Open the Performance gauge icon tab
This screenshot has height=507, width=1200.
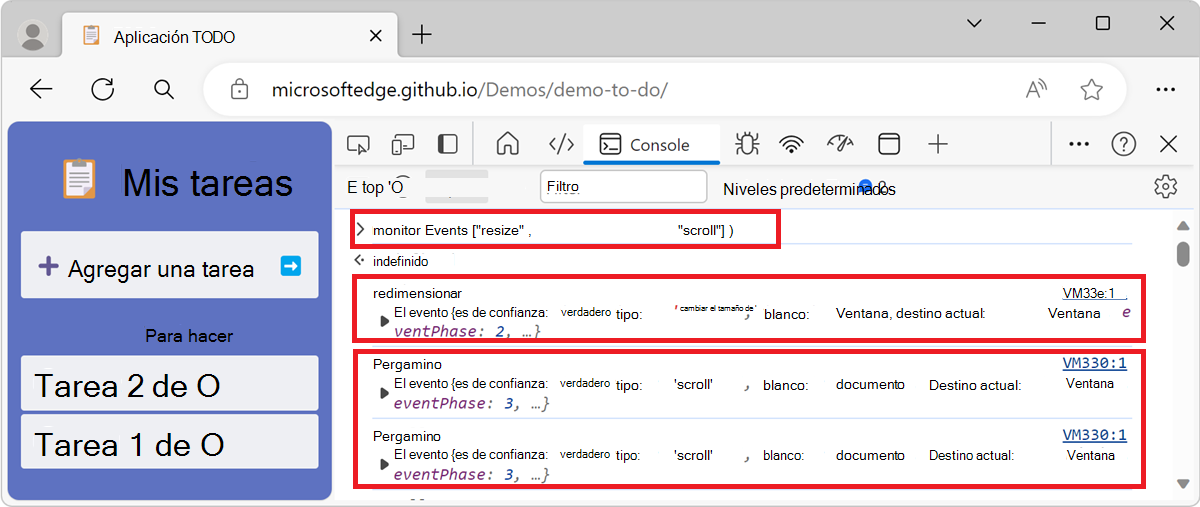[840, 145]
